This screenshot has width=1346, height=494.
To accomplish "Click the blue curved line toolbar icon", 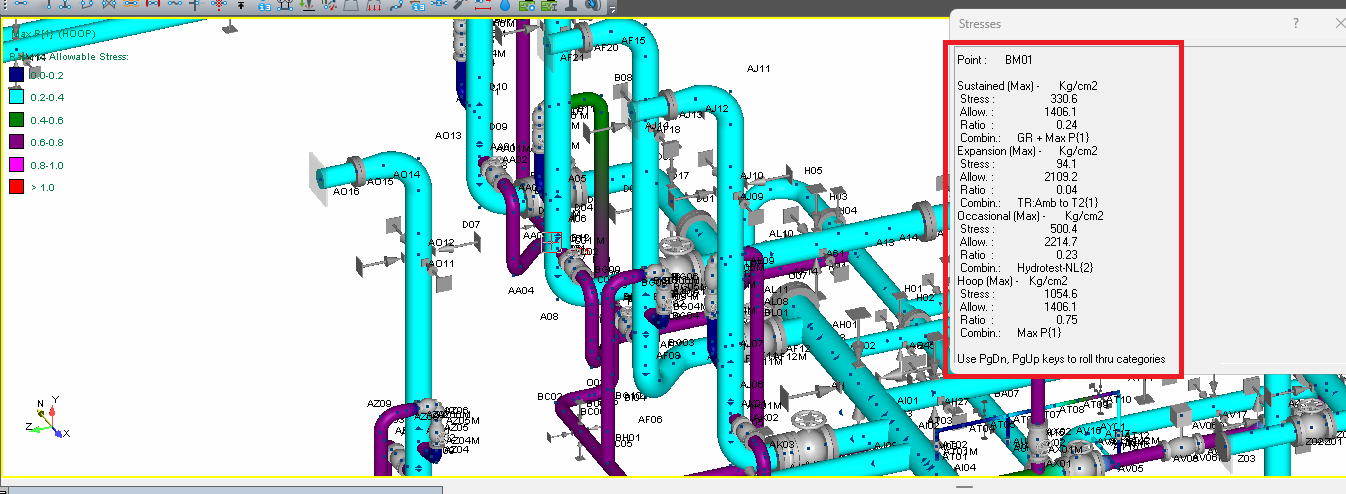I will click(396, 5).
